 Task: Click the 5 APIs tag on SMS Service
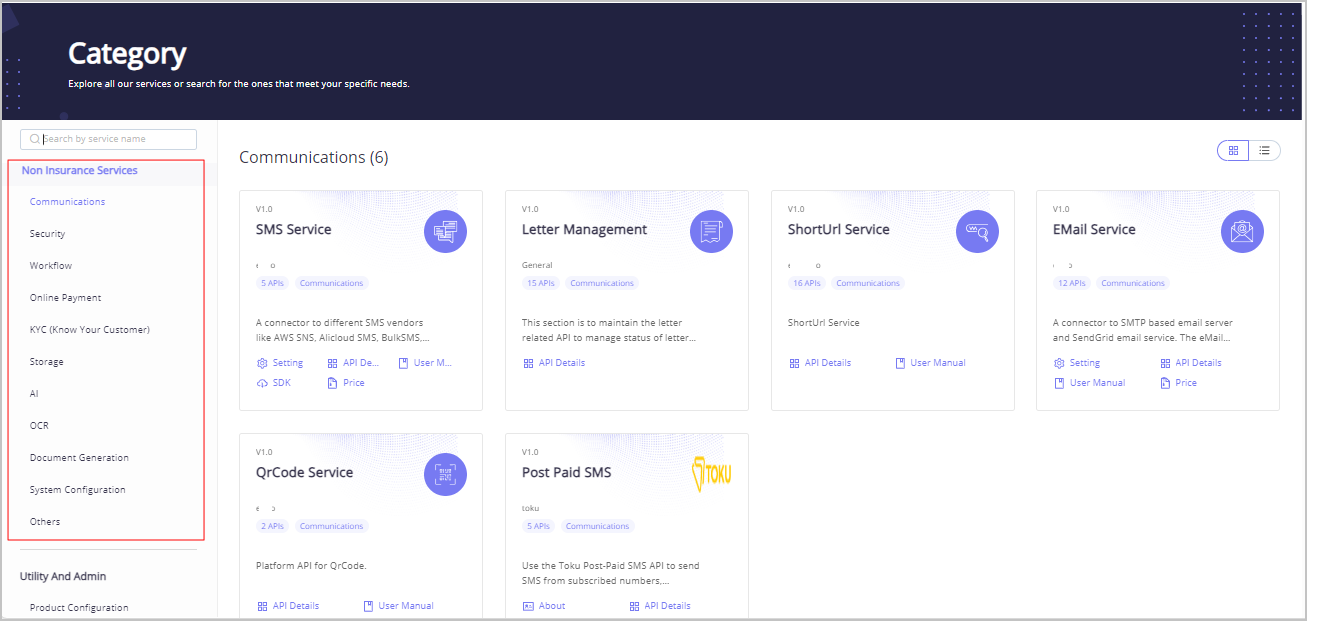pyautogui.click(x=272, y=284)
